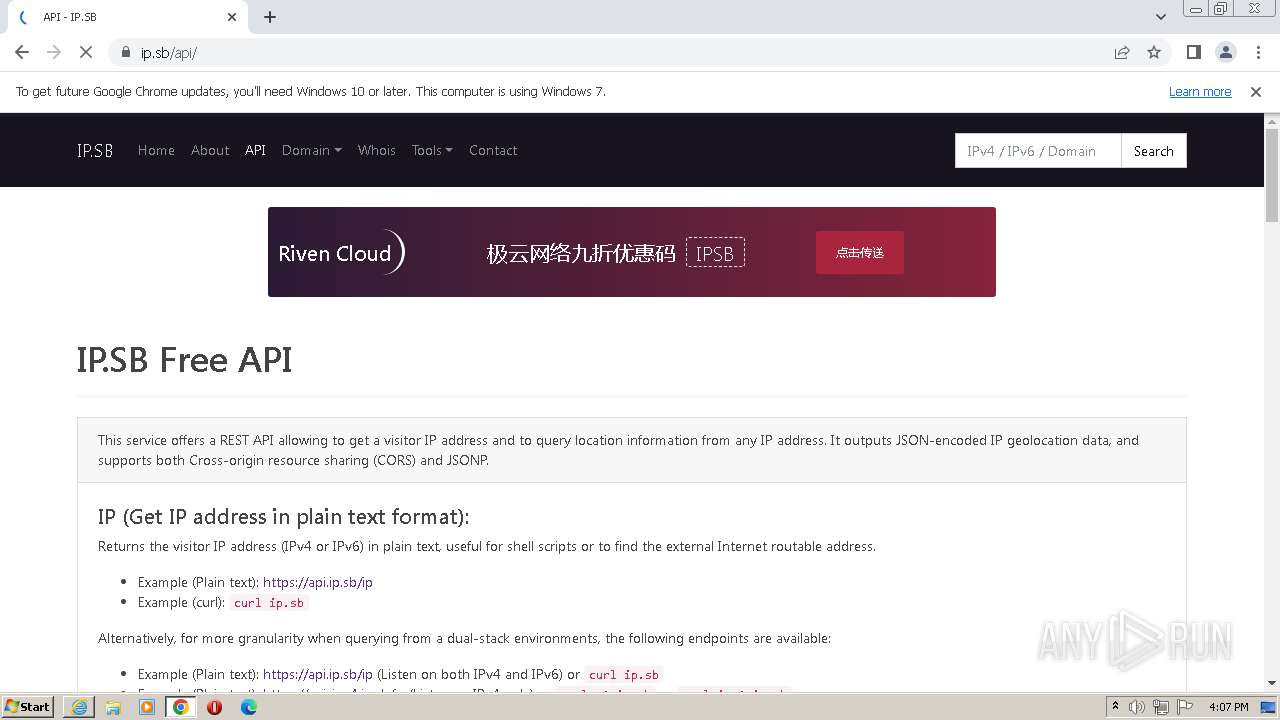1280x720 pixels.
Task: Open the red Opera-style taskbar icon
Action: tap(214, 707)
